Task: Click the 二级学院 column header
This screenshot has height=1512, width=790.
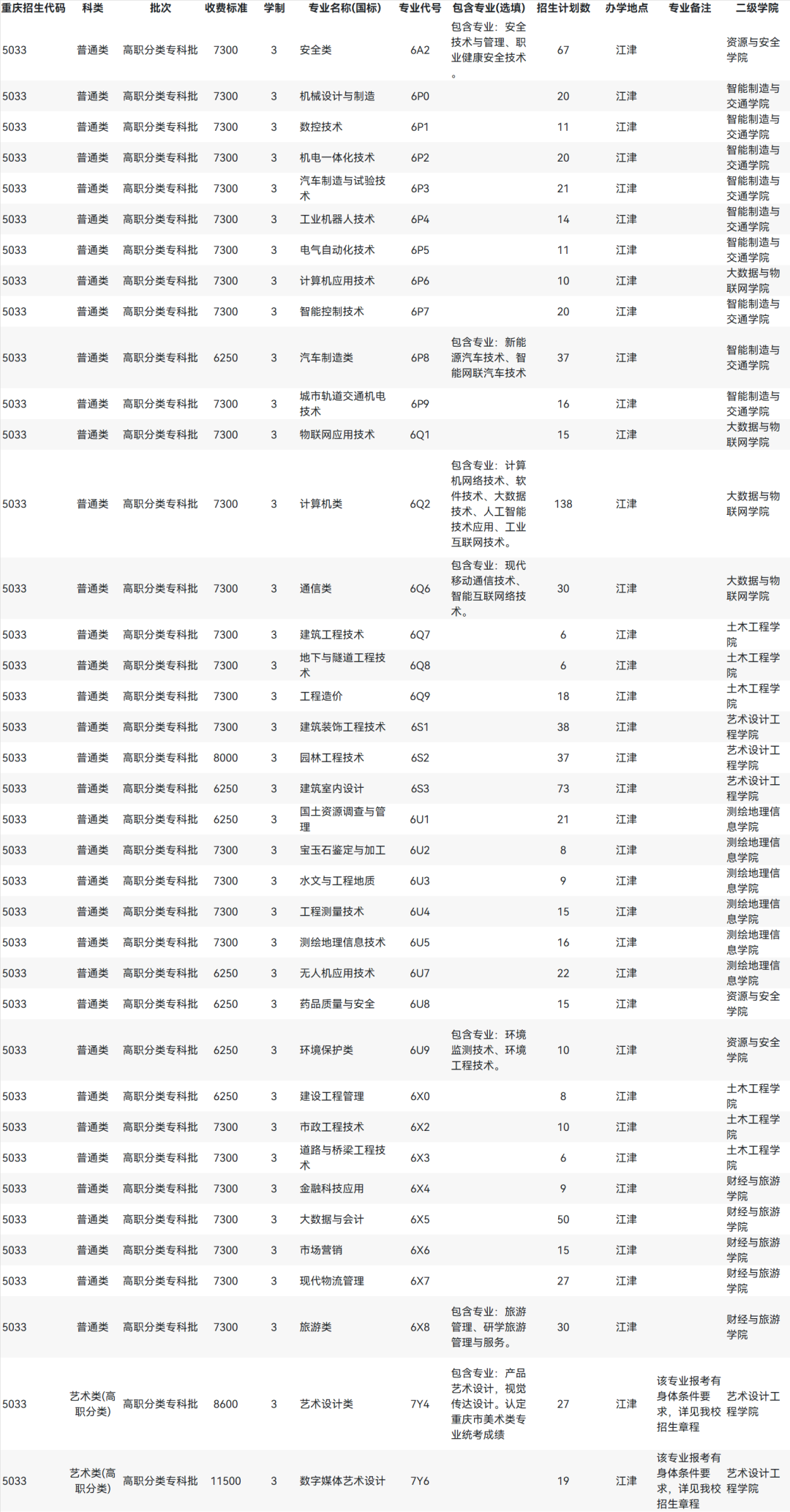Action: (757, 8)
